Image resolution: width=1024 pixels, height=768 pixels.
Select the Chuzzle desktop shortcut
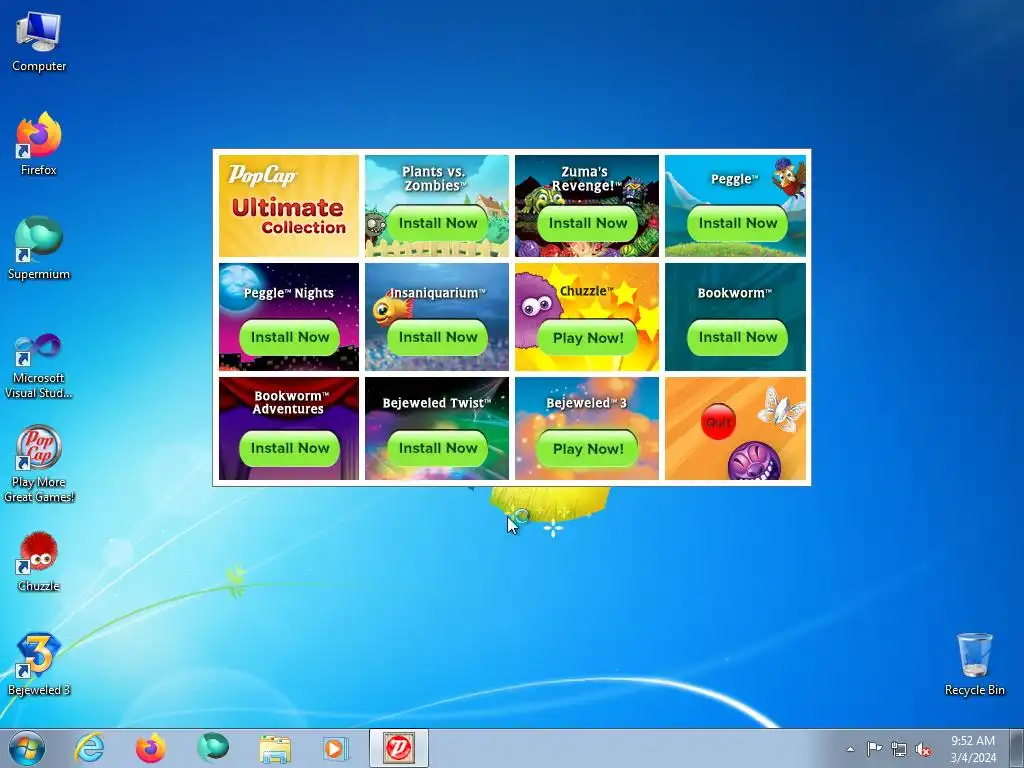click(39, 562)
